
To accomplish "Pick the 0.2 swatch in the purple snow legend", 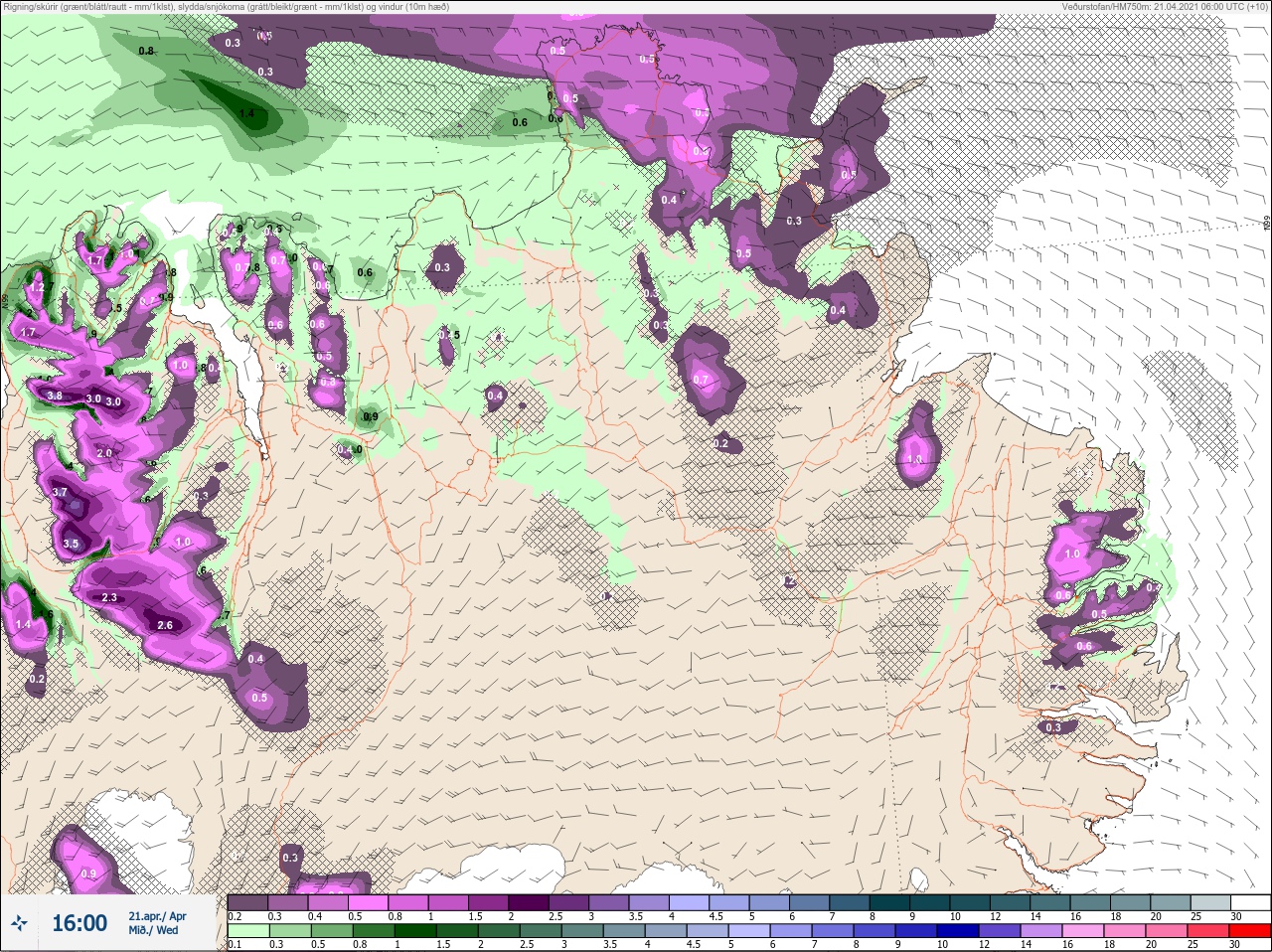I will 247,902.
